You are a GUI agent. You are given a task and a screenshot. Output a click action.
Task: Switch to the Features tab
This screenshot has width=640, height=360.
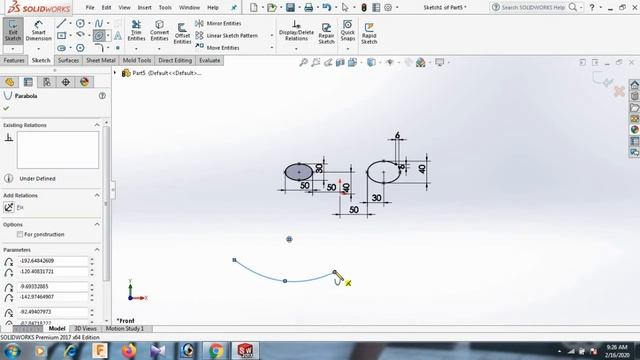[14, 60]
